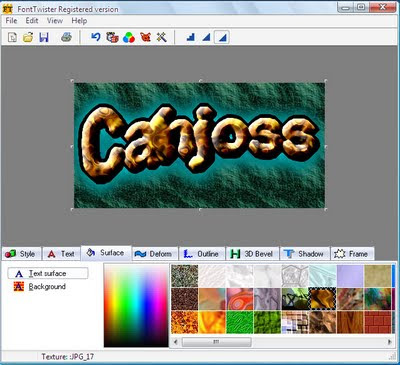Click the New document toolbar icon

12,37
